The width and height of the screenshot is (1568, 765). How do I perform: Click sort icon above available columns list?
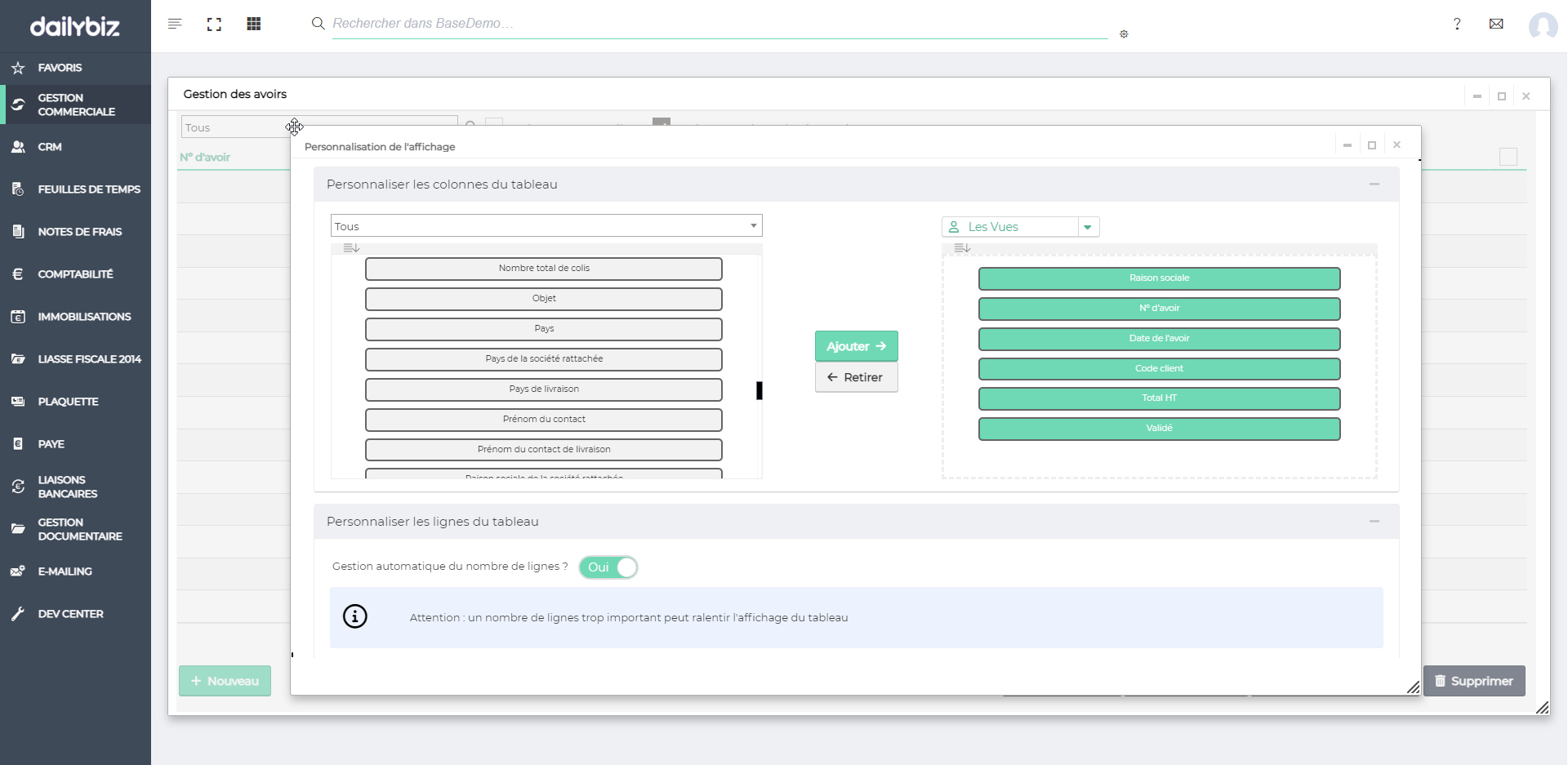point(351,248)
